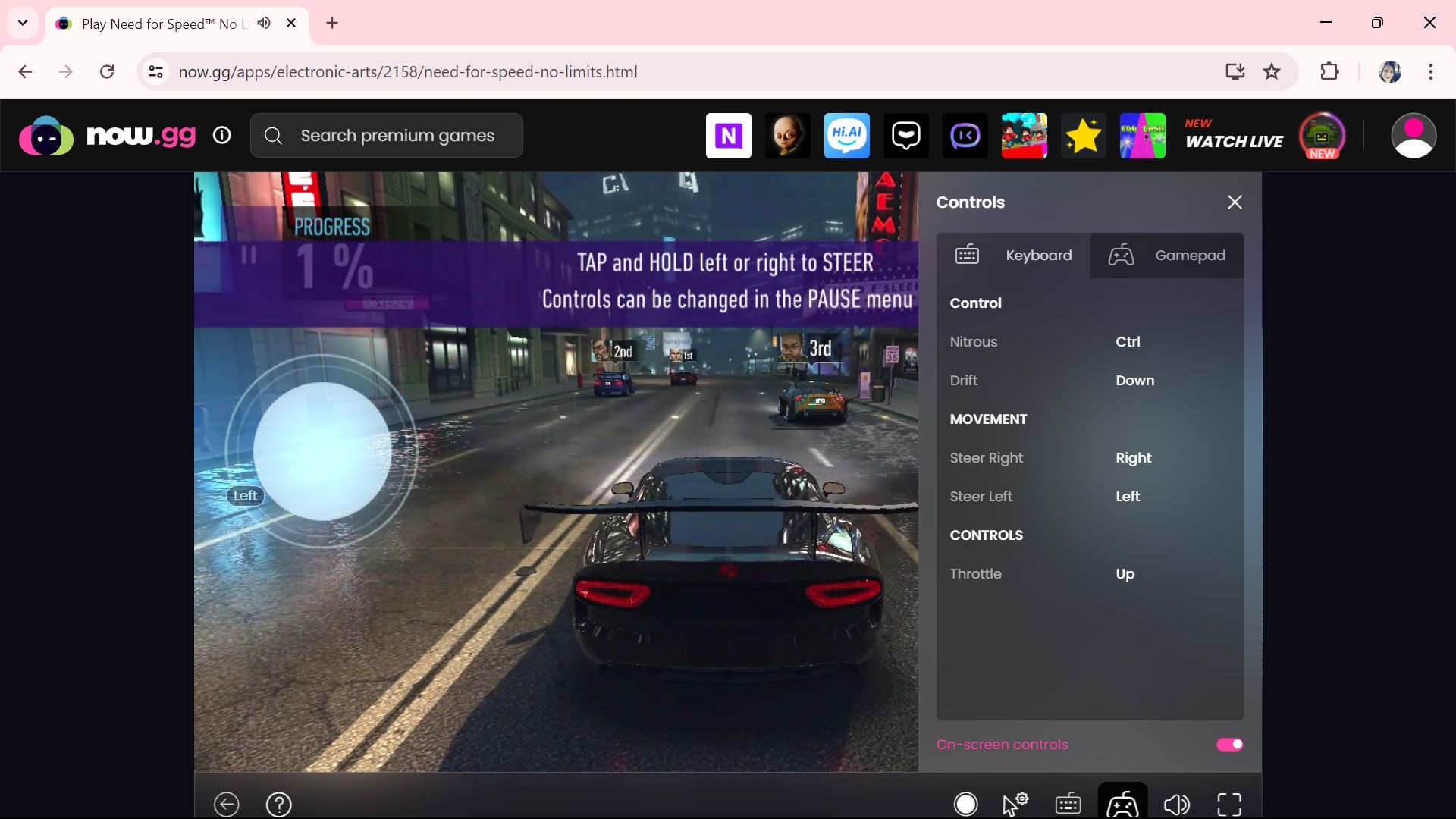Open the Chrome three-dot menu
1456x819 pixels.
click(x=1431, y=72)
